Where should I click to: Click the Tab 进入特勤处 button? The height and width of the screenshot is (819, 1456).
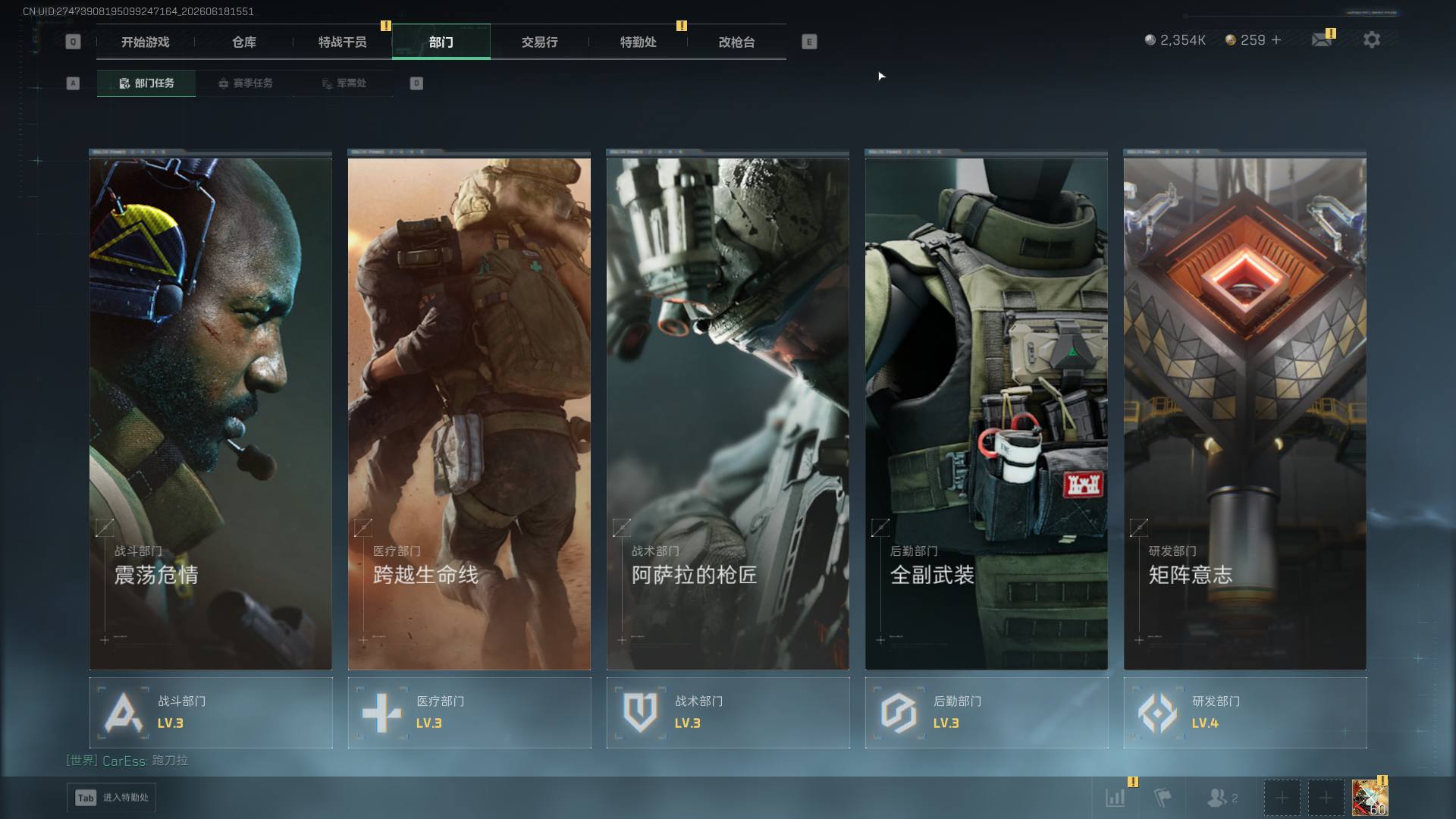(x=111, y=798)
